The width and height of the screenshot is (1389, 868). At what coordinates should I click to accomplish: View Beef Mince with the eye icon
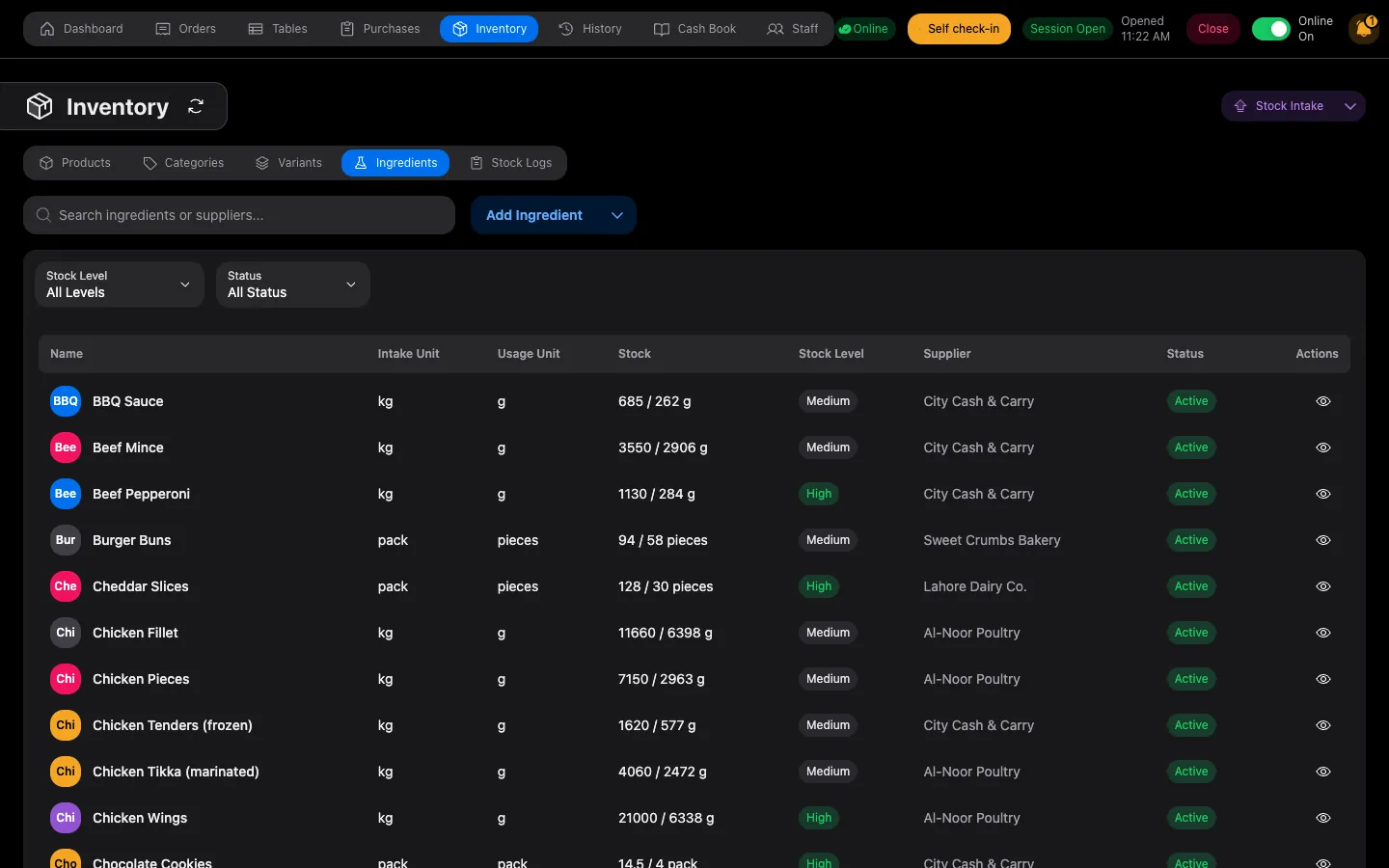(1323, 448)
